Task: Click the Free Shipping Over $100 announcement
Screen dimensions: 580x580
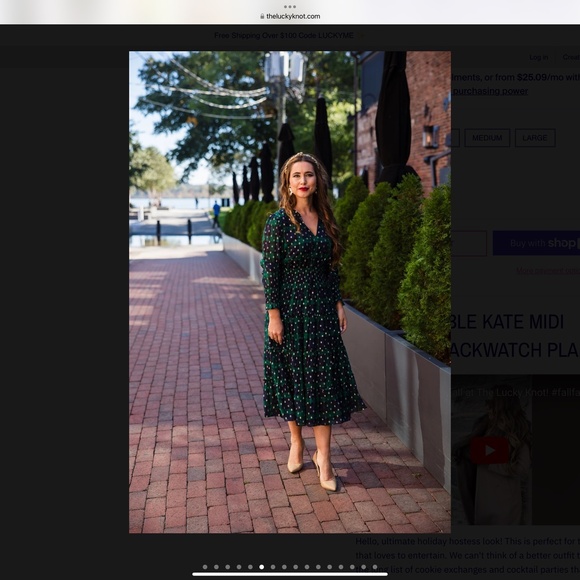Action: tap(284, 36)
